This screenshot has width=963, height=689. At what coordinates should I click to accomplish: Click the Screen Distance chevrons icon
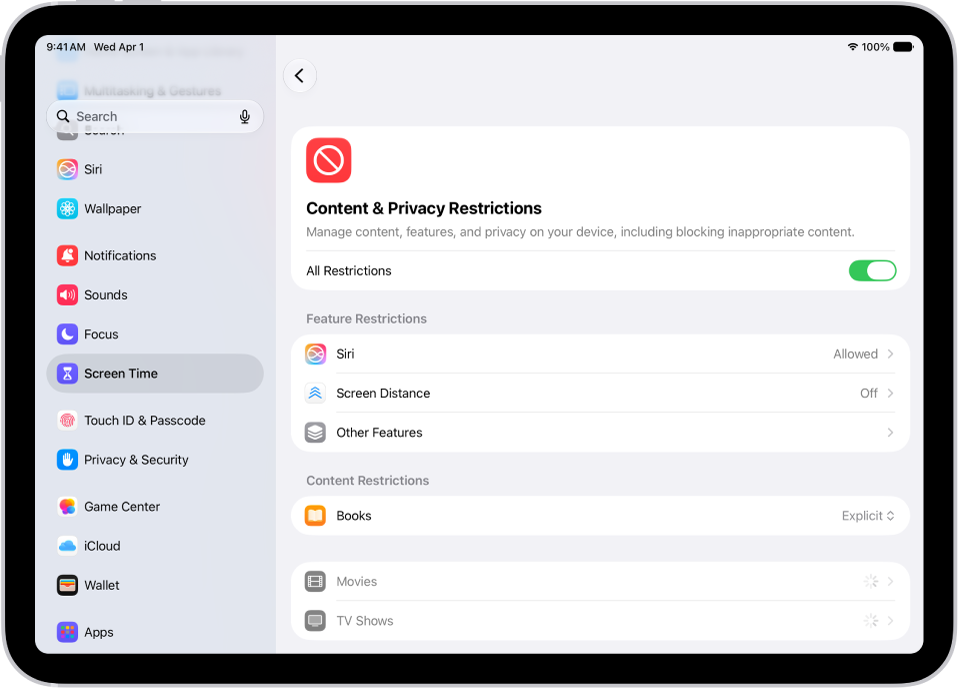pos(316,393)
